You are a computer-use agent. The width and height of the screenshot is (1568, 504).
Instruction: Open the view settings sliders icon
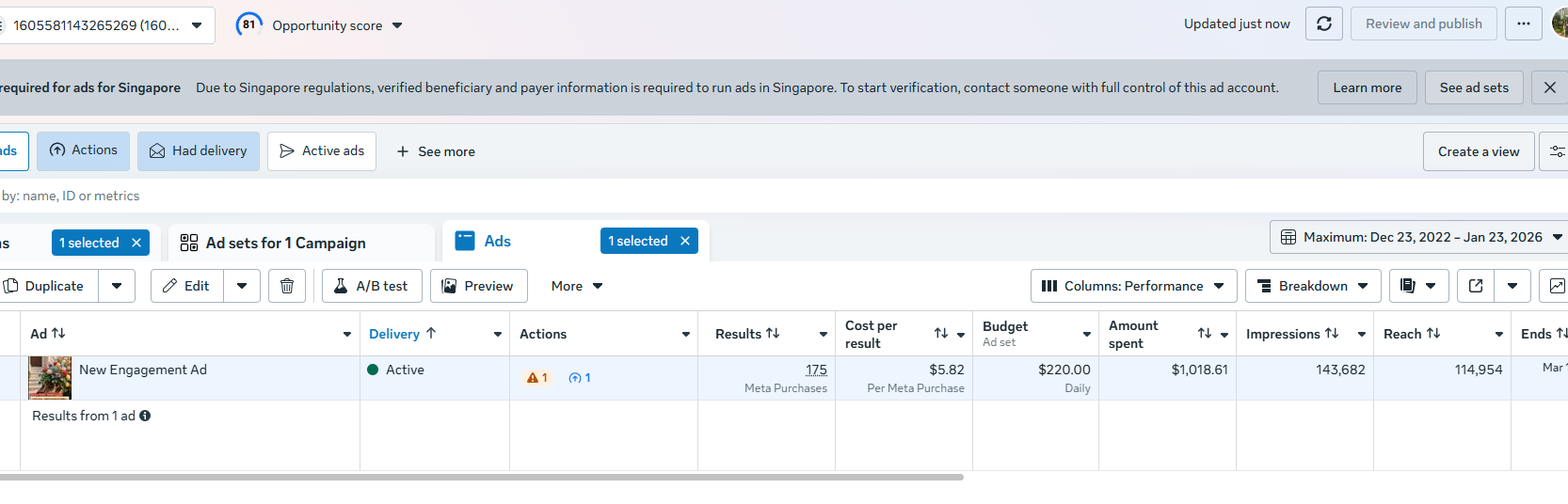point(1557,151)
